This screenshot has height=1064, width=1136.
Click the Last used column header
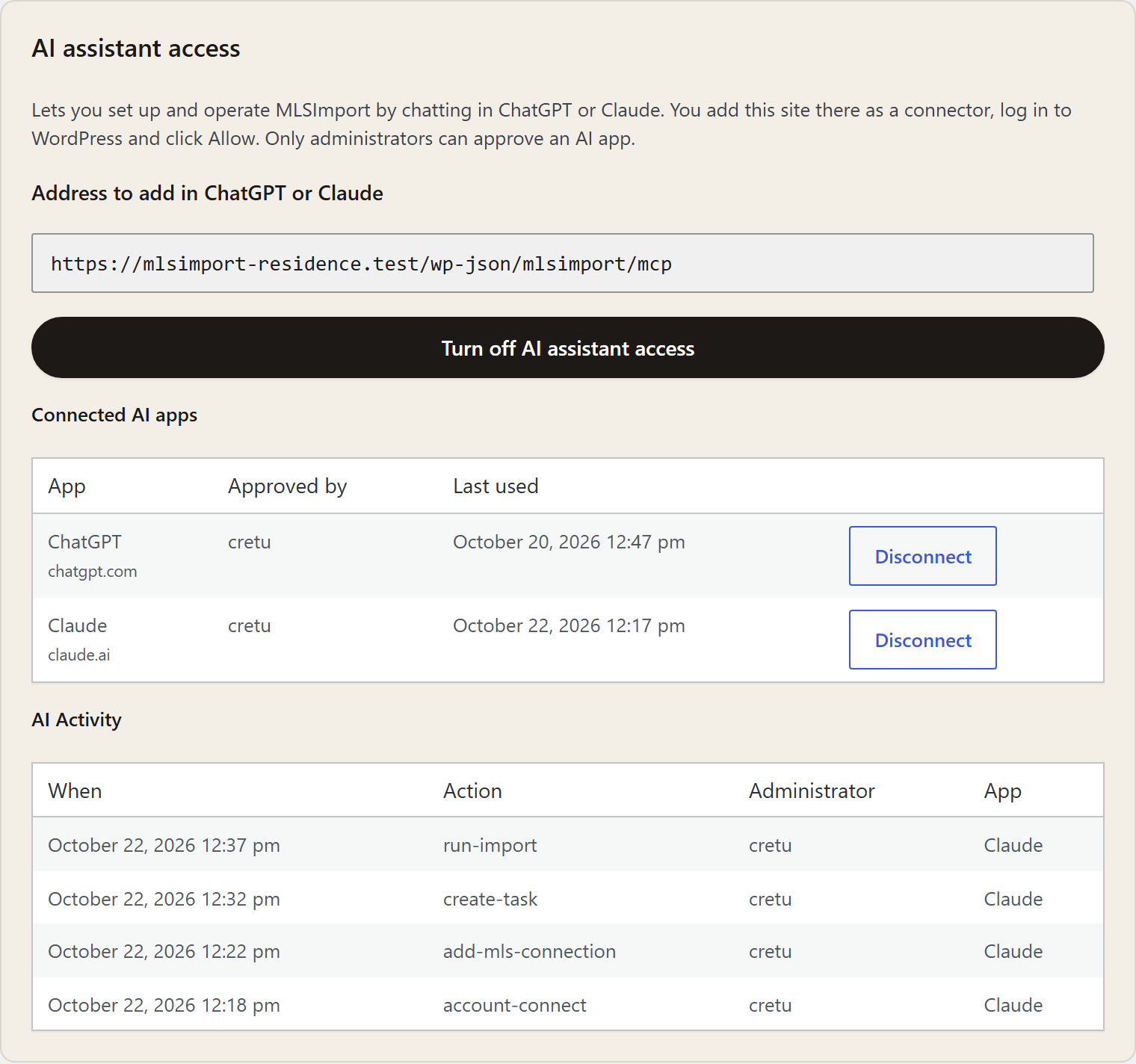pos(496,486)
